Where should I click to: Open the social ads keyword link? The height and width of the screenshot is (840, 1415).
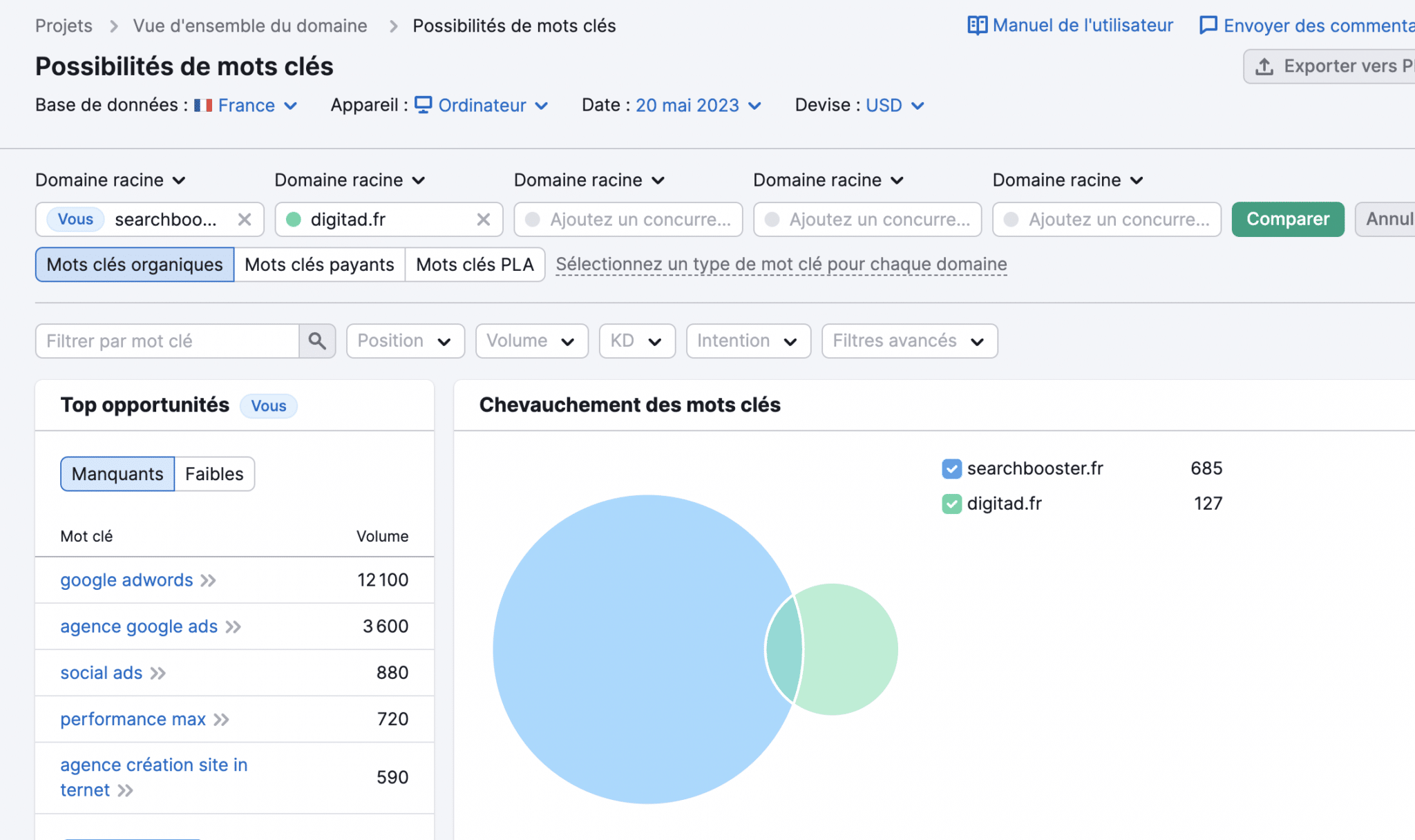(102, 673)
